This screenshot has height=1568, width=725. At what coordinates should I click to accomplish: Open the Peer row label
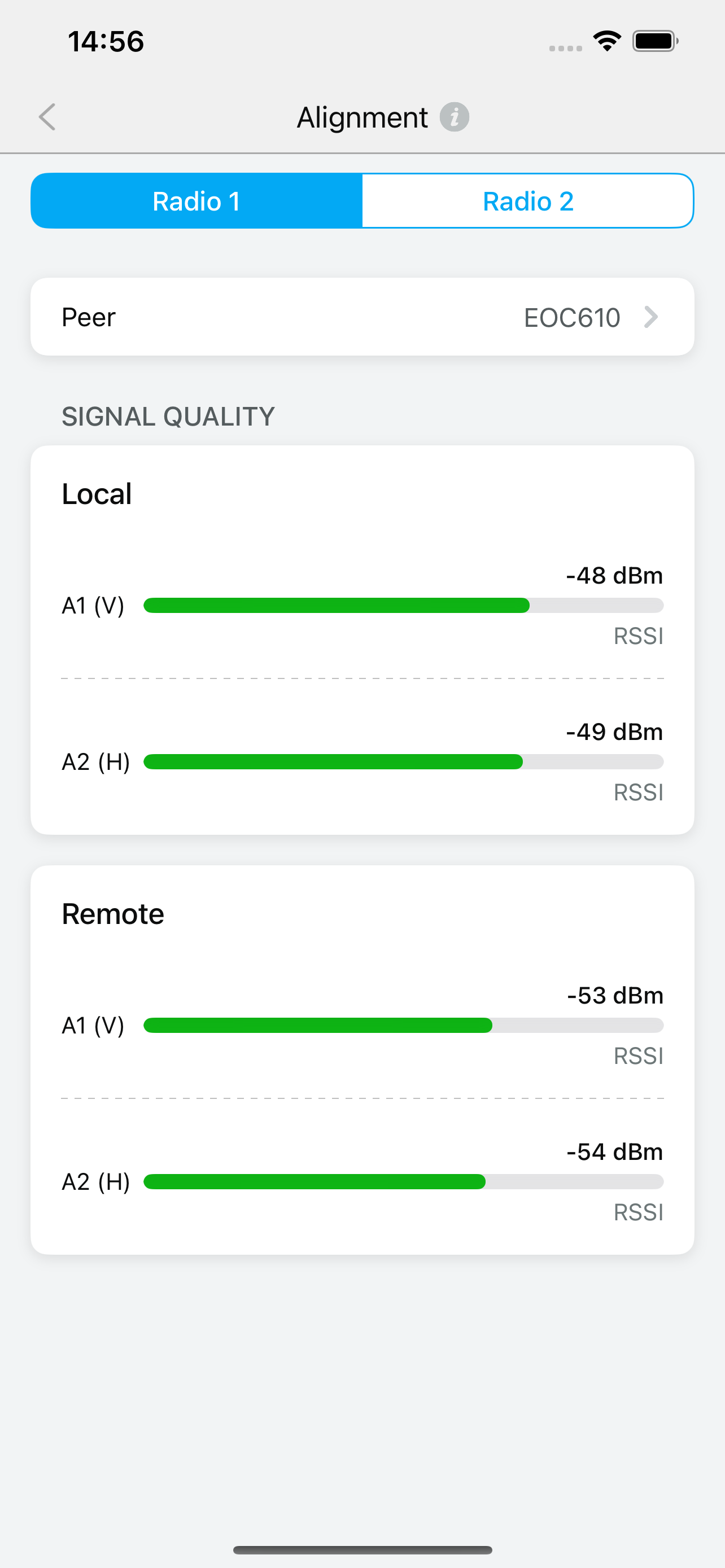coord(88,317)
